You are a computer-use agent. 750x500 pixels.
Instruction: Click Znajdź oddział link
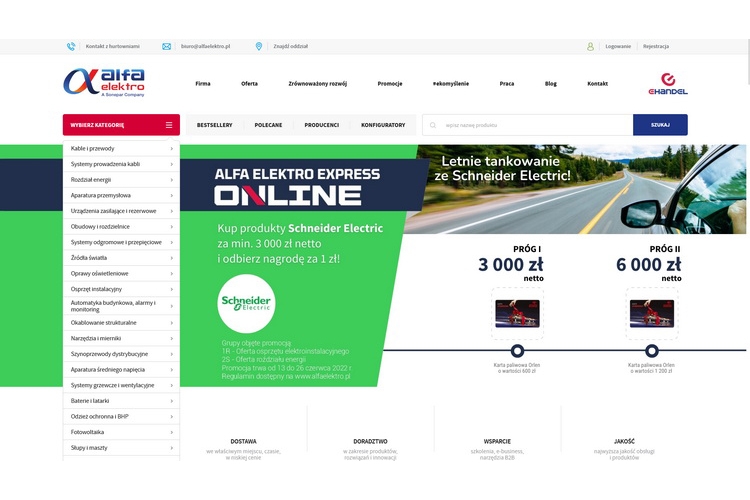290,46
